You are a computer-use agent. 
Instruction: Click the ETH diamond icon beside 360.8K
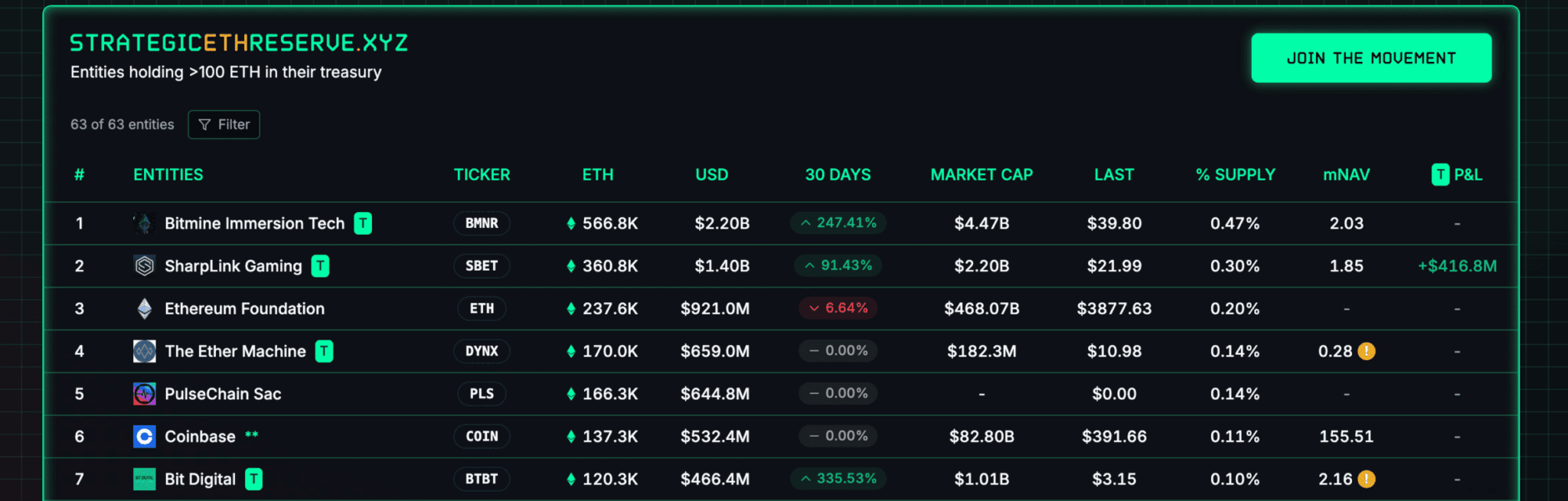pyautogui.click(x=571, y=266)
